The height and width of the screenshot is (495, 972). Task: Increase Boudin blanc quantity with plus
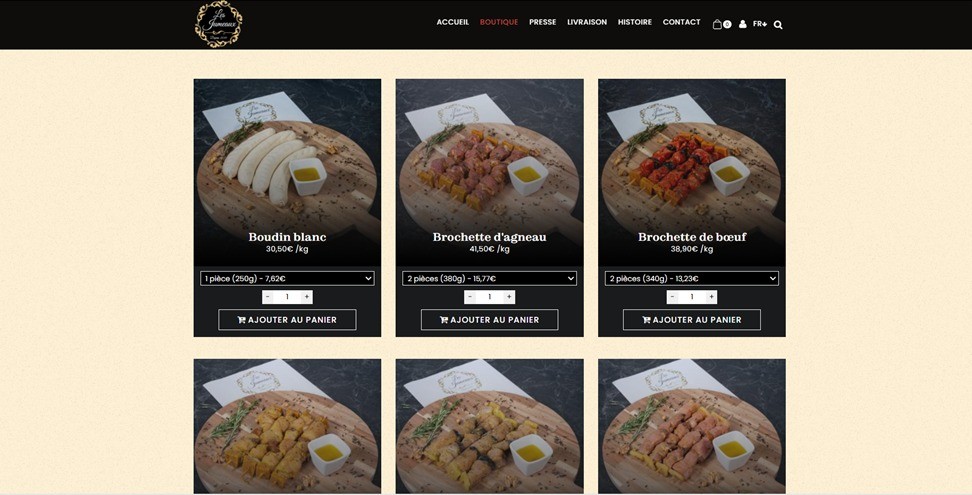pyautogui.click(x=306, y=297)
